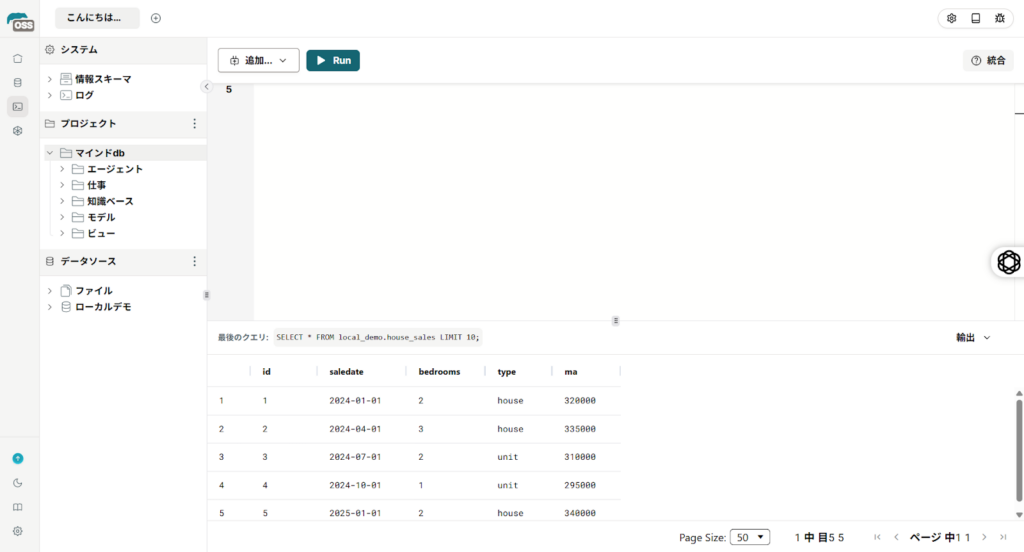Toggle dark mode with the moon icon
Image resolution: width=1024 pixels, height=552 pixels.
(17, 483)
